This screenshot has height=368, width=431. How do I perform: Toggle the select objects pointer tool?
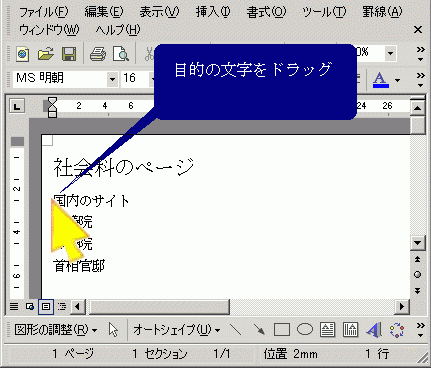click(113, 330)
